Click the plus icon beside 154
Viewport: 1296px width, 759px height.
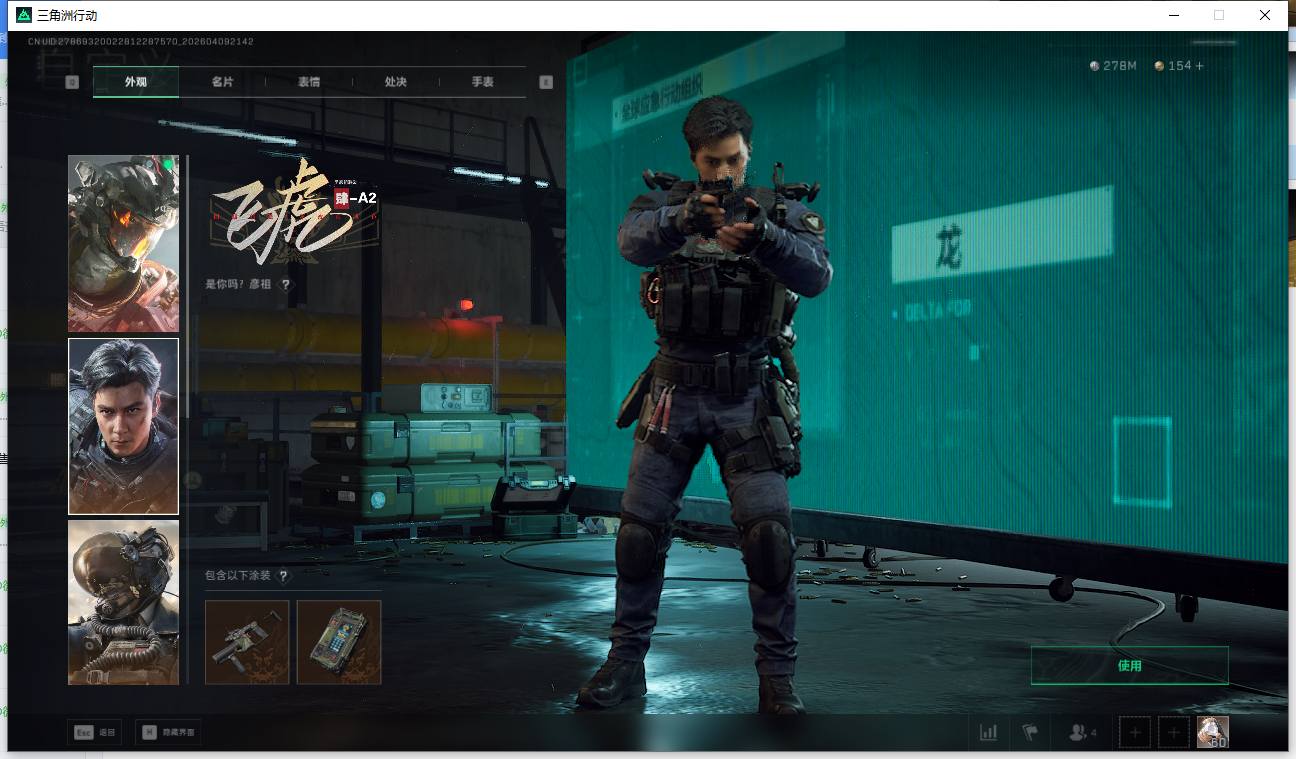click(1200, 66)
